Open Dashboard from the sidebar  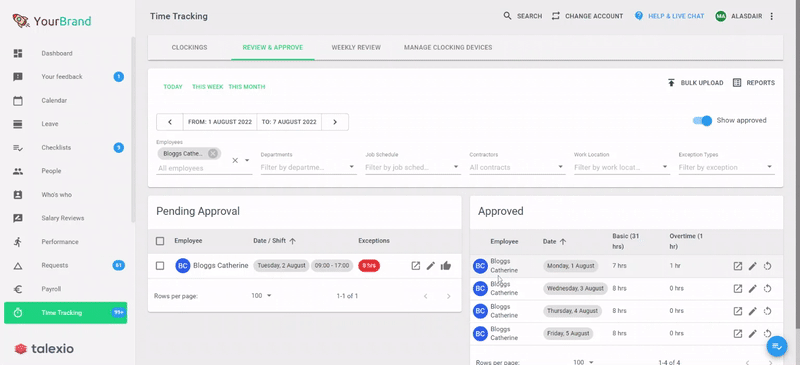pos(57,53)
